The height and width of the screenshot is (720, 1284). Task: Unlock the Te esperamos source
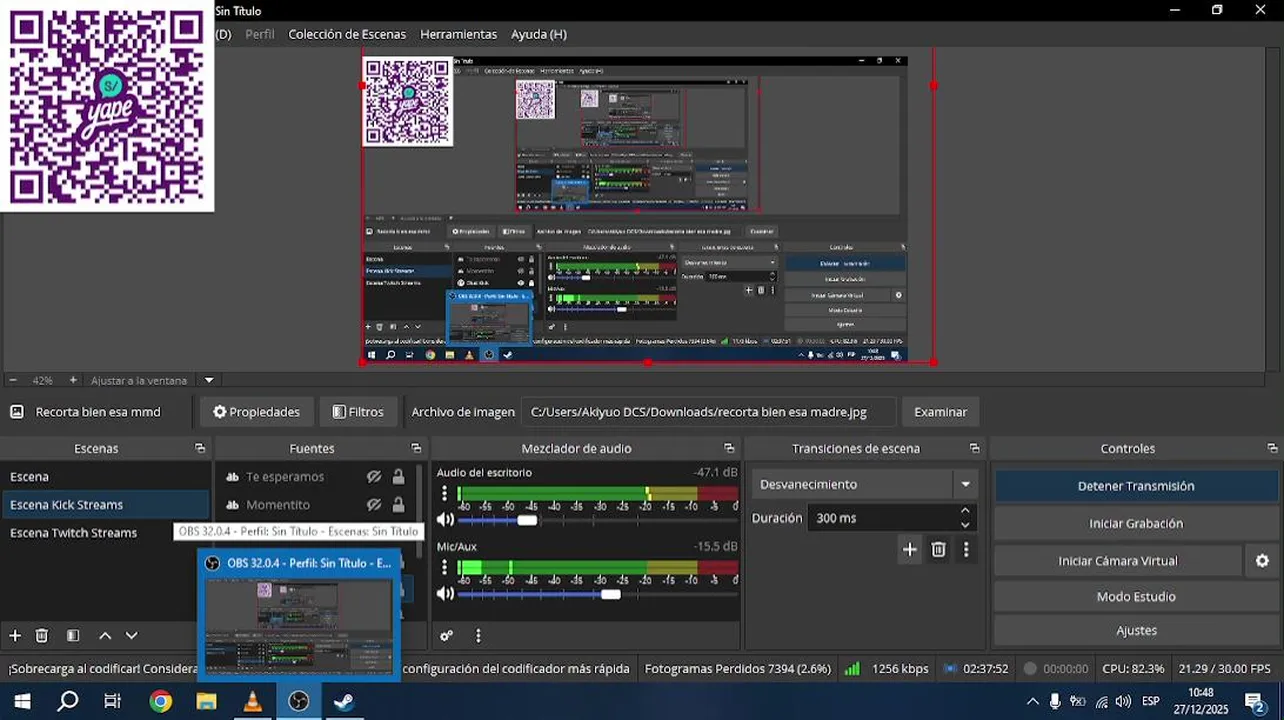pos(398,477)
